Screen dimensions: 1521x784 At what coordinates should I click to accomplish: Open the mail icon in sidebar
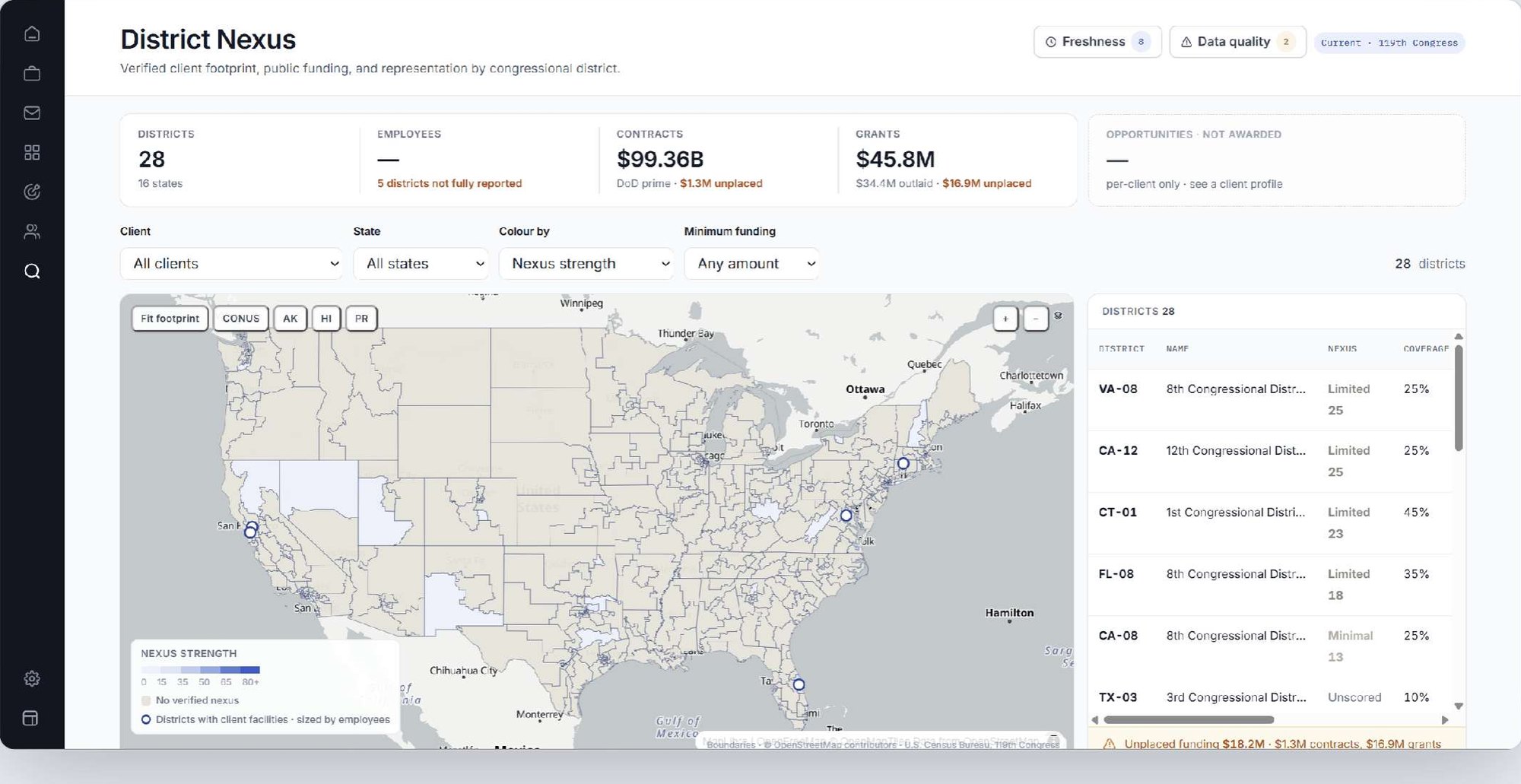tap(32, 113)
